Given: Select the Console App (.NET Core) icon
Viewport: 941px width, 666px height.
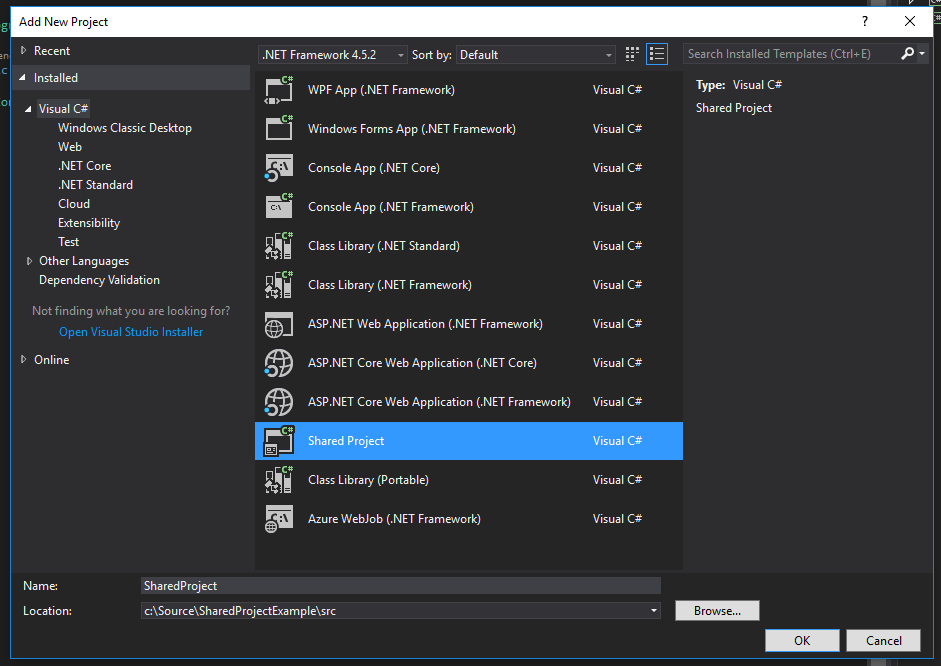Looking at the screenshot, I should point(279,168).
